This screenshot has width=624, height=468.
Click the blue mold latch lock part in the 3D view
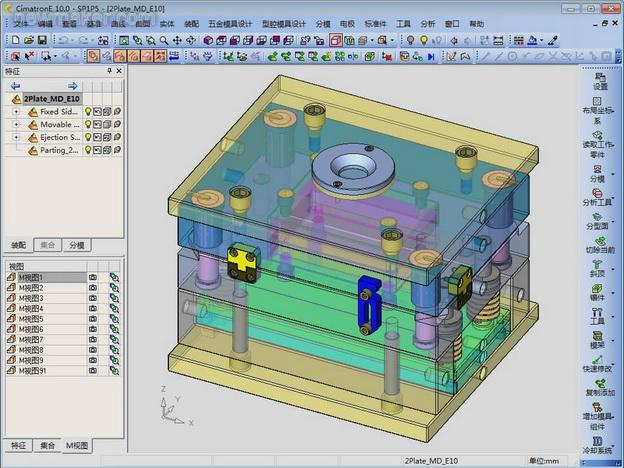tap(369, 306)
